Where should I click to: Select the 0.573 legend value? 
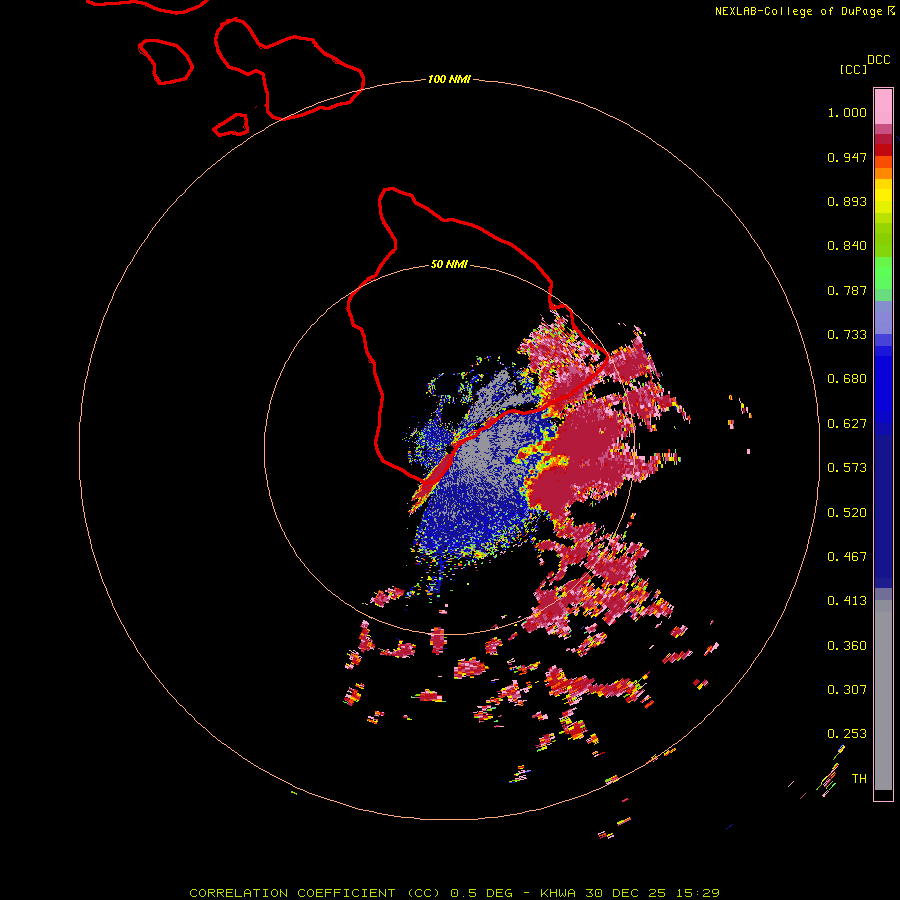[x=847, y=468]
